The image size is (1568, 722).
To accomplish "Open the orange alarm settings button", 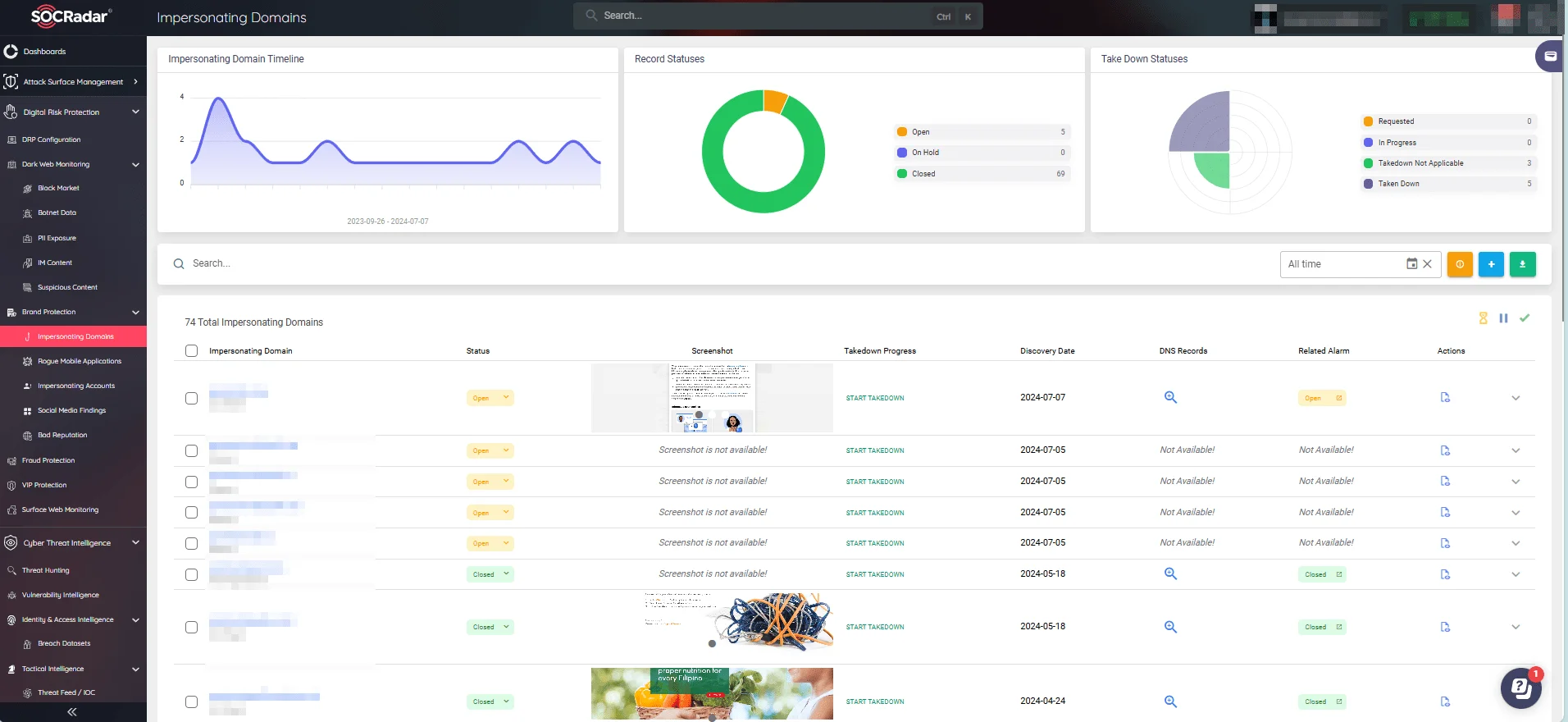I will [1460, 264].
